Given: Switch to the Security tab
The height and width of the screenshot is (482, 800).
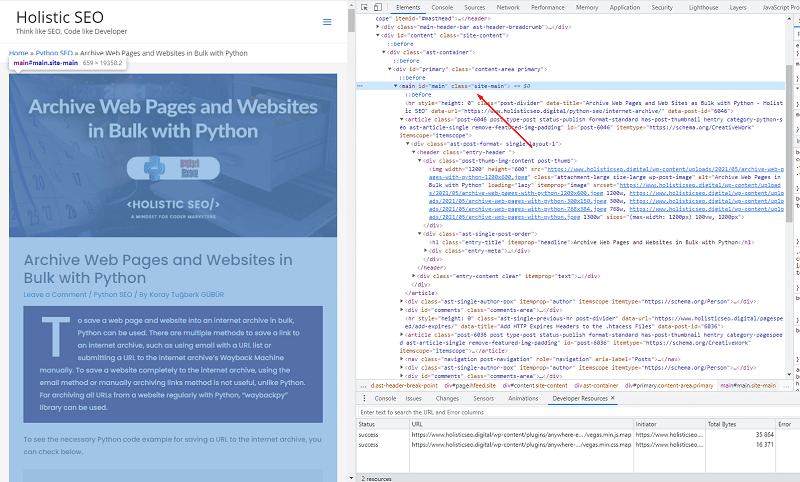Looking at the screenshot, I should (662, 7).
